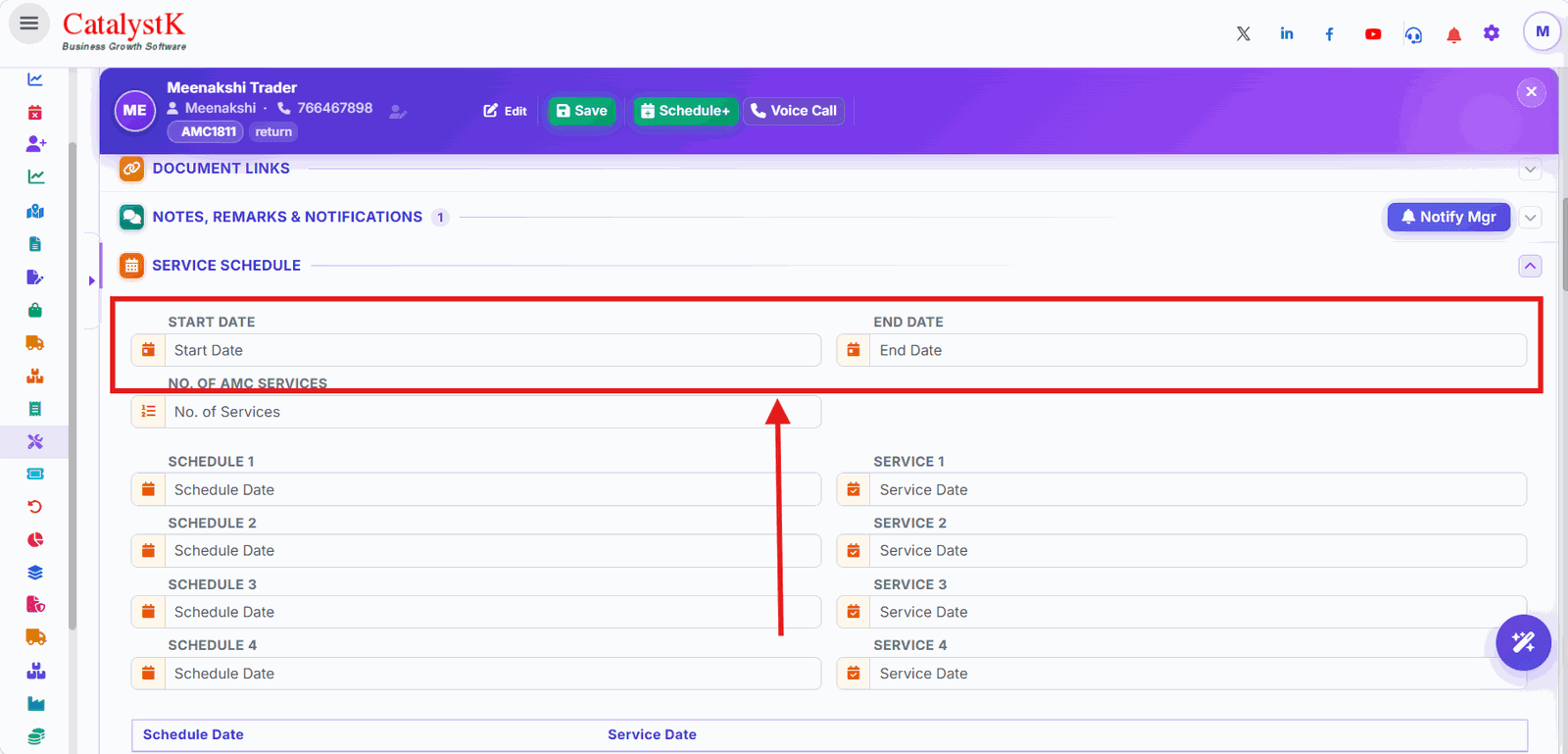Open the undo/return sidebar icon

coord(35,507)
